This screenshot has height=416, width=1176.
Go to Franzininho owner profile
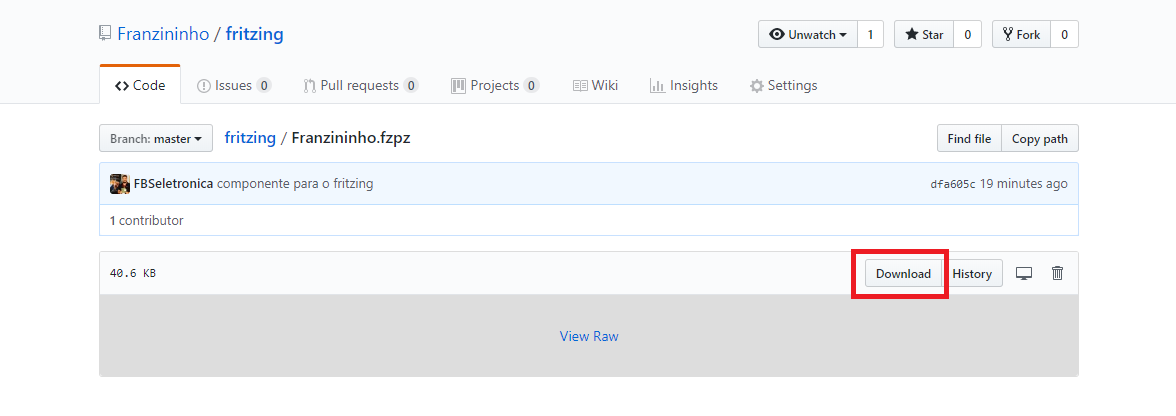click(x=163, y=34)
